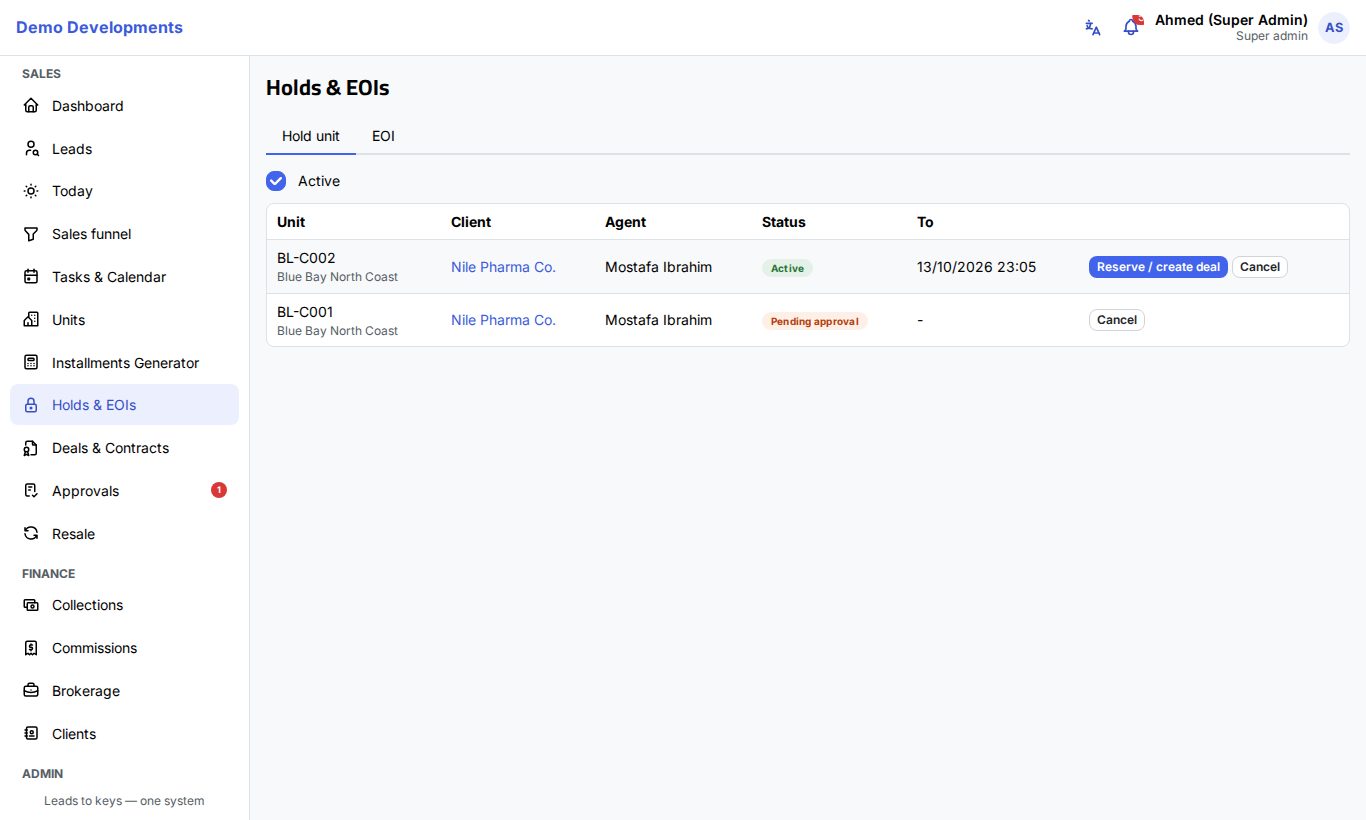This screenshot has height=820, width=1366.
Task: Click the Deals & Contracts document icon
Action: point(31,448)
